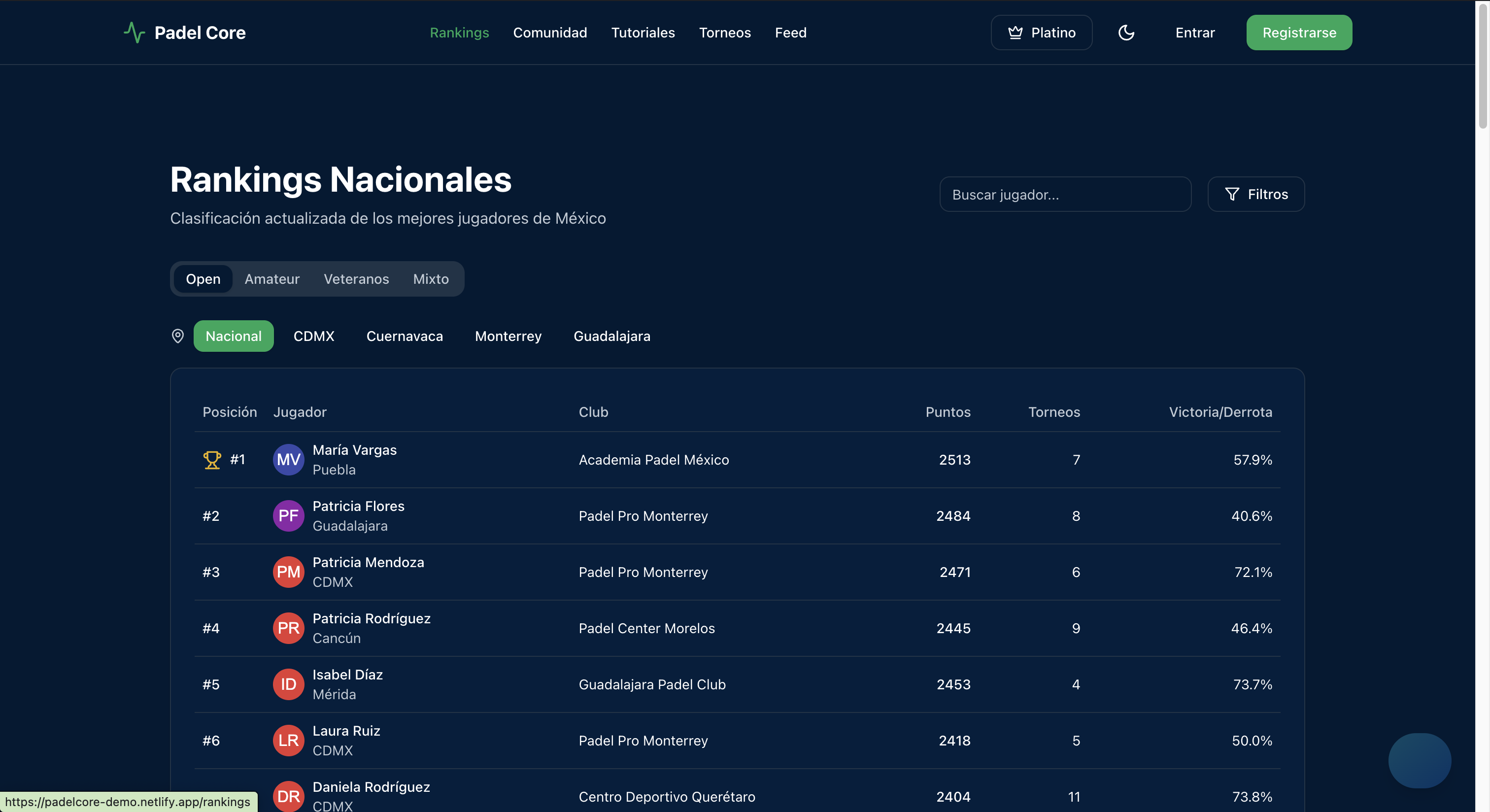Filter rankings by Monterrey region
The height and width of the screenshot is (812, 1490).
pos(508,336)
